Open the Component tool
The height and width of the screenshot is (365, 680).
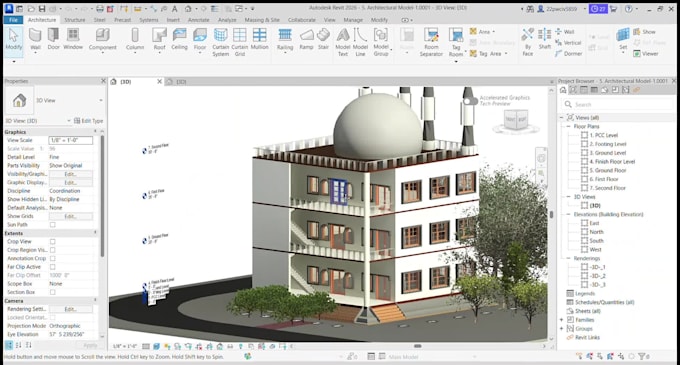click(103, 40)
